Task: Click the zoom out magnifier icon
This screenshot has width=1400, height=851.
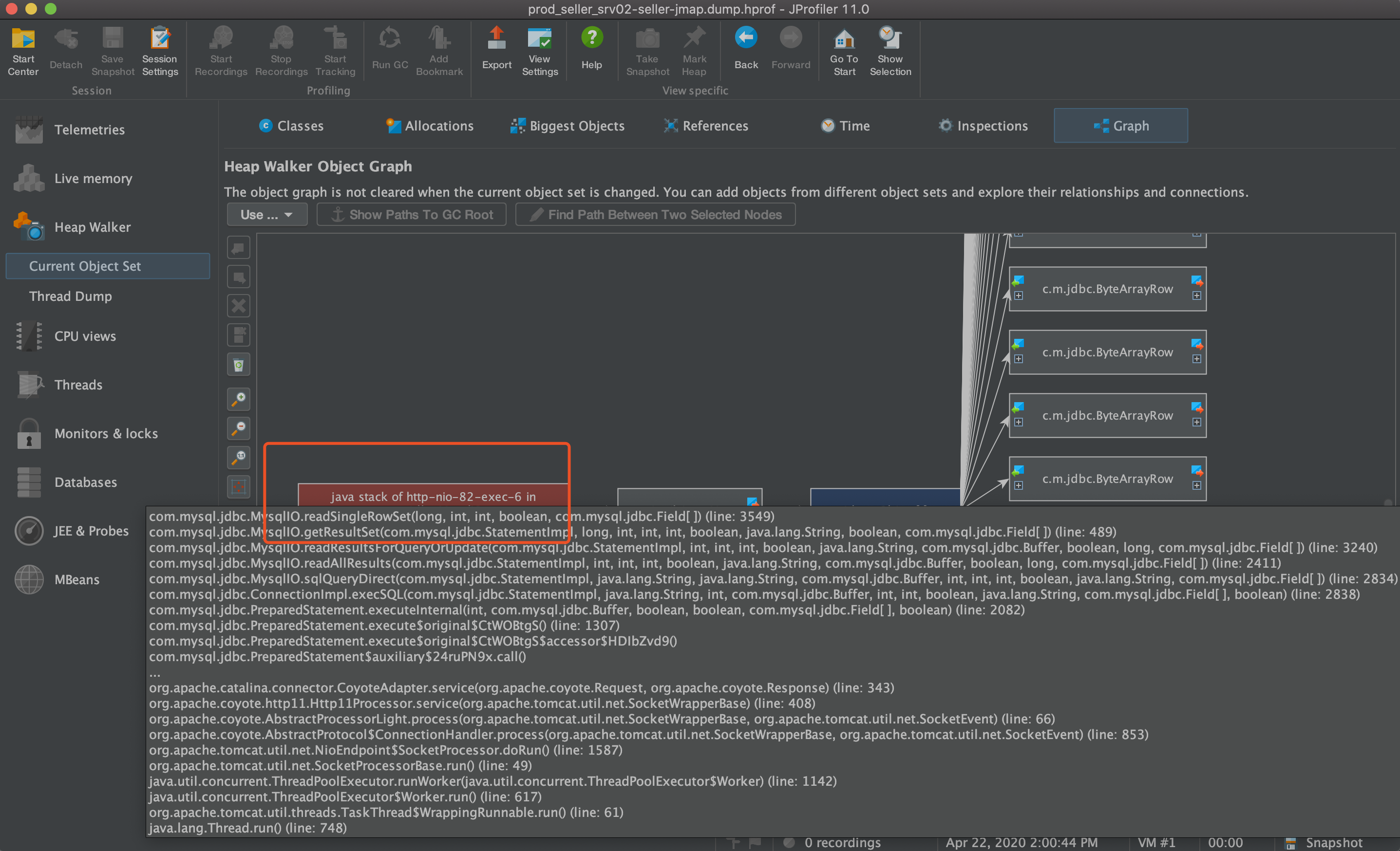Action: [239, 428]
